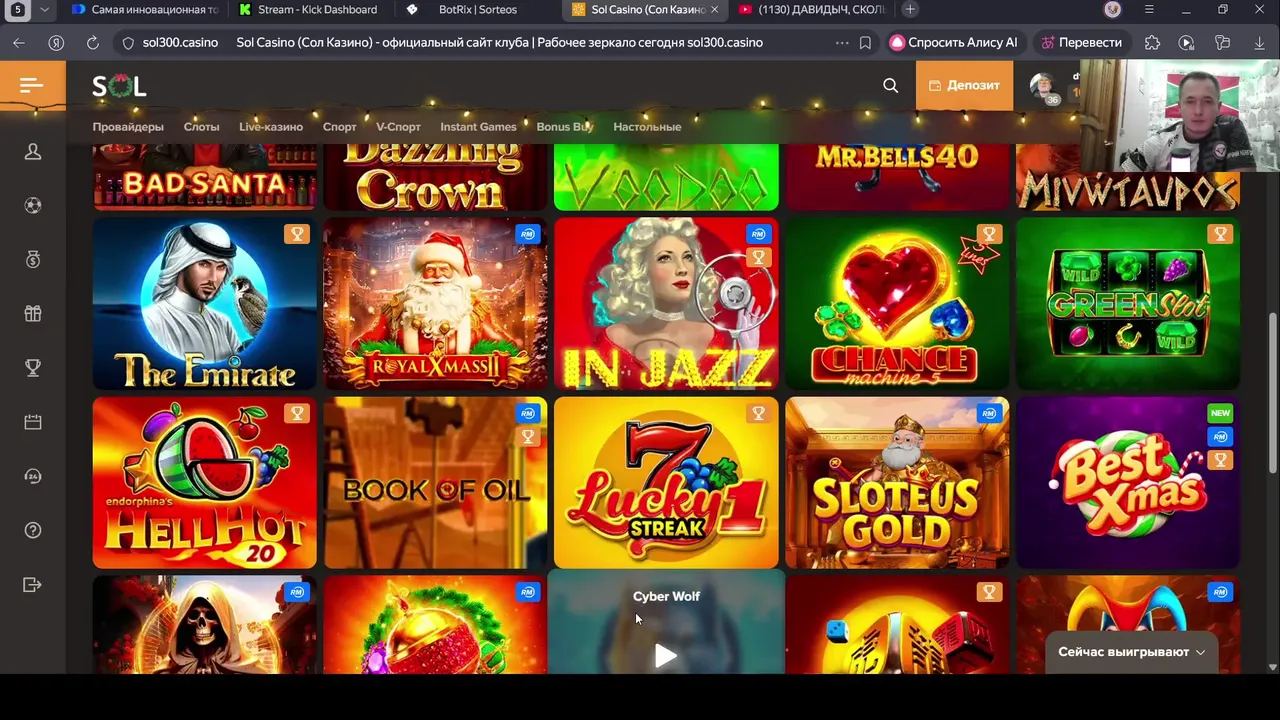The image size is (1280, 720).
Task: Expand the 'Сейчас выигрывают' panel
Action: pos(1132,652)
